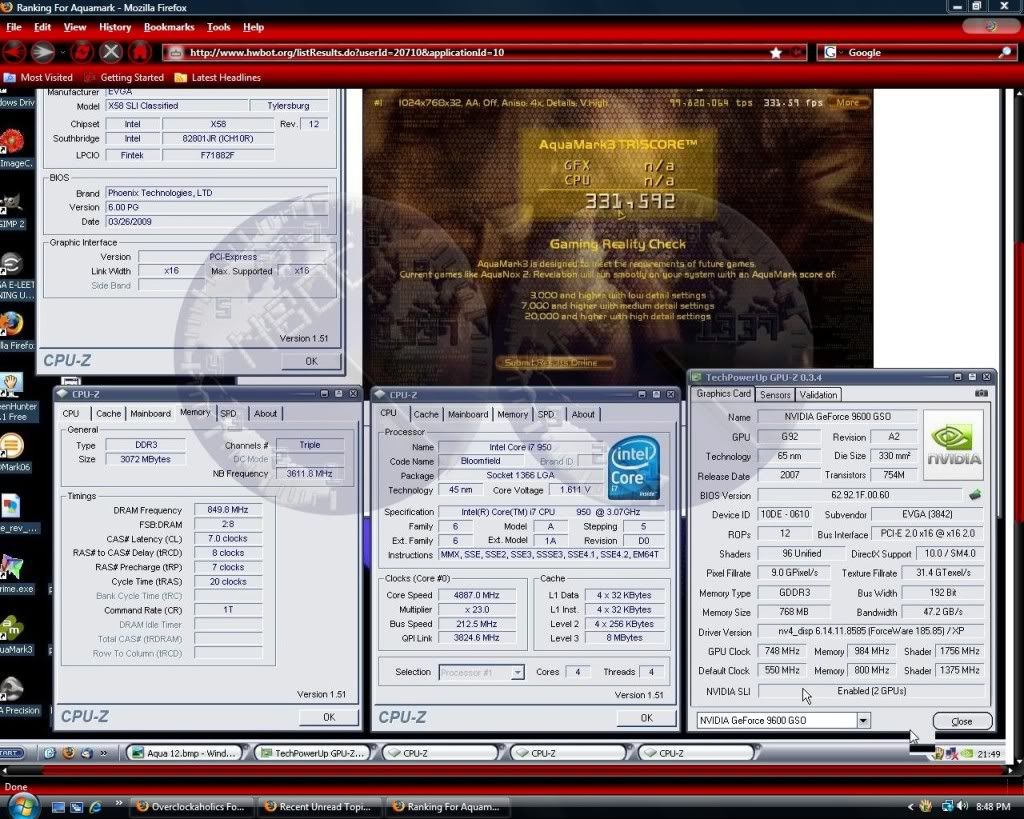Click the 331,592 AquaMark score
The image size is (1024, 819).
[629, 201]
